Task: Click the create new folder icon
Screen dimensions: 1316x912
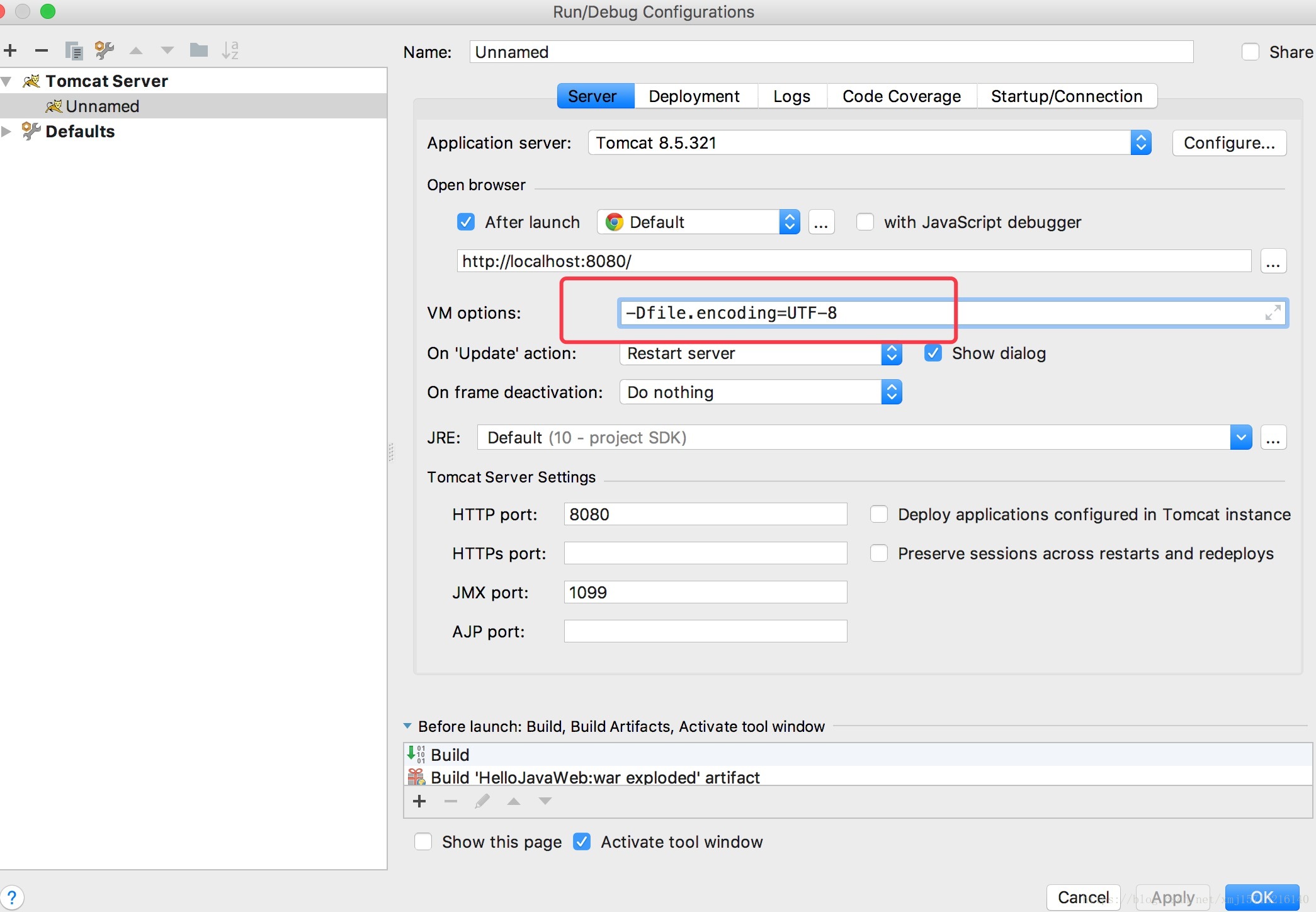Action: tap(199, 50)
